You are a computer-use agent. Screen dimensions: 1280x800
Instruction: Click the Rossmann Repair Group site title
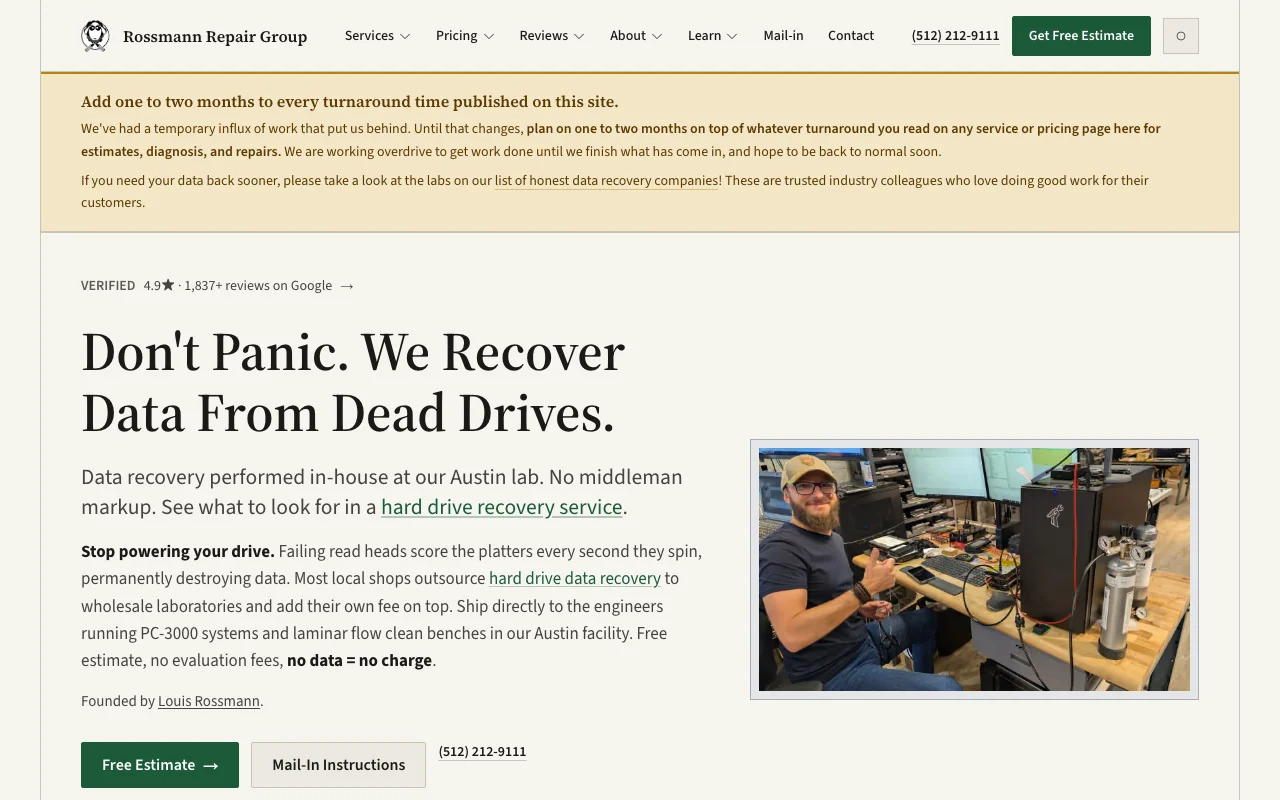[215, 37]
